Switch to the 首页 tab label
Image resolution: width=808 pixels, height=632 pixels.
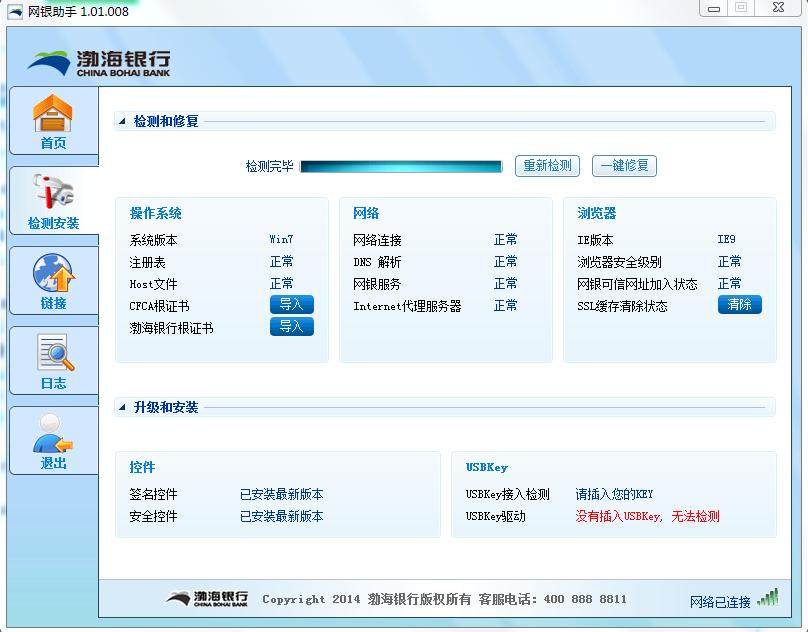tap(54, 143)
